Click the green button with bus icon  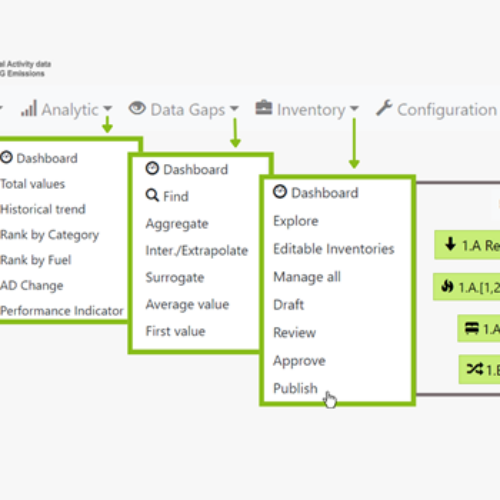[479, 328]
